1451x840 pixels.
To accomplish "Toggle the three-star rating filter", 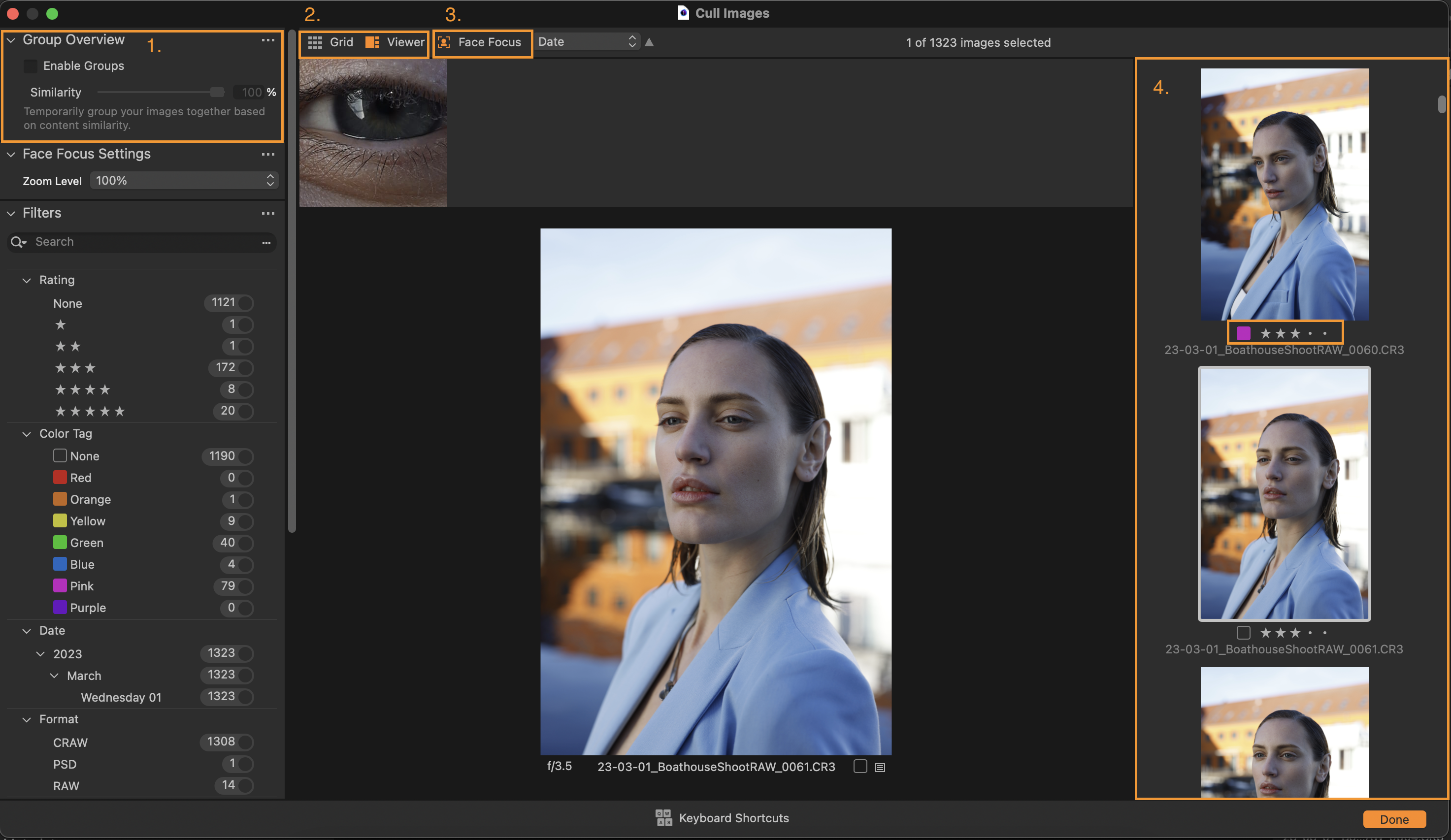I will point(246,368).
